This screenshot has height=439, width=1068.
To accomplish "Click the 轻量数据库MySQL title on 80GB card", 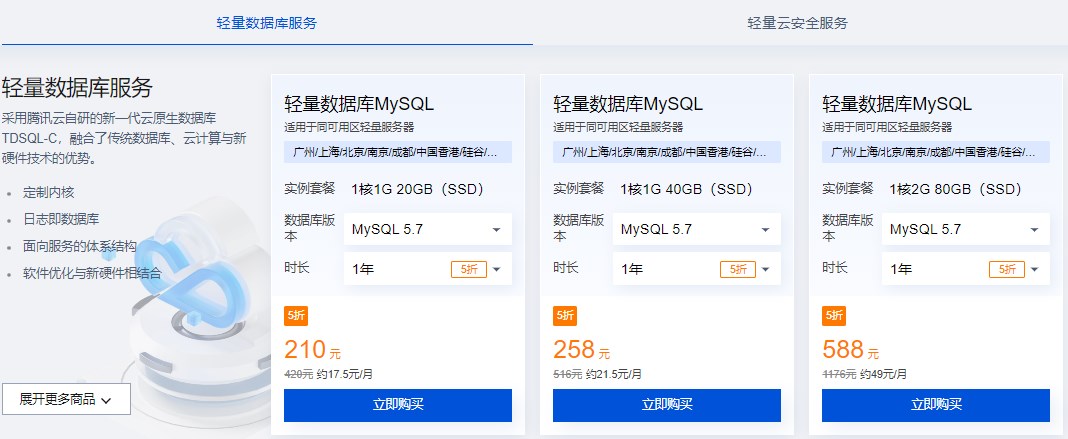I will pyautogui.click(x=897, y=104).
